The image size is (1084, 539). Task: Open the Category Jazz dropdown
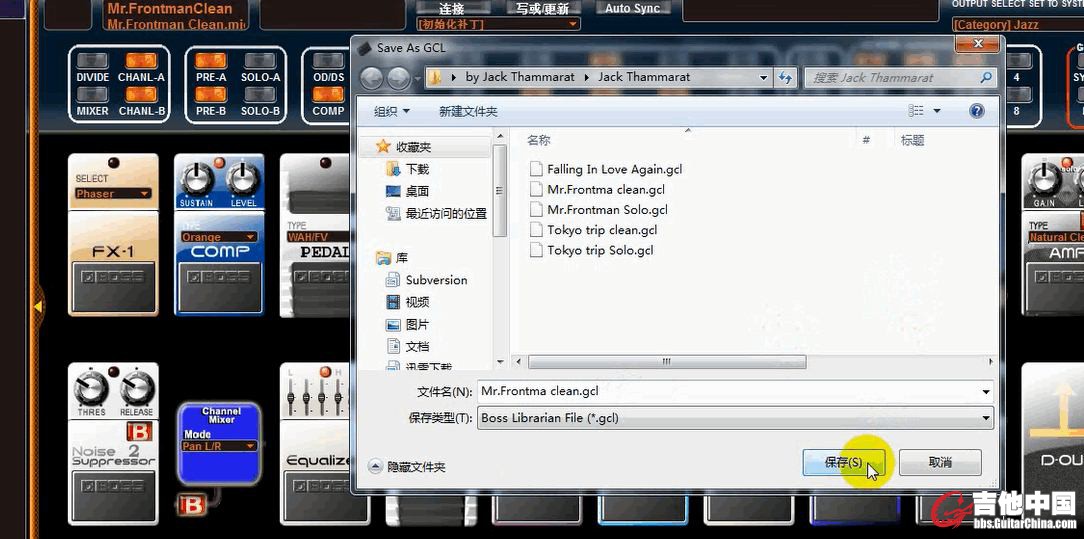[1018, 25]
